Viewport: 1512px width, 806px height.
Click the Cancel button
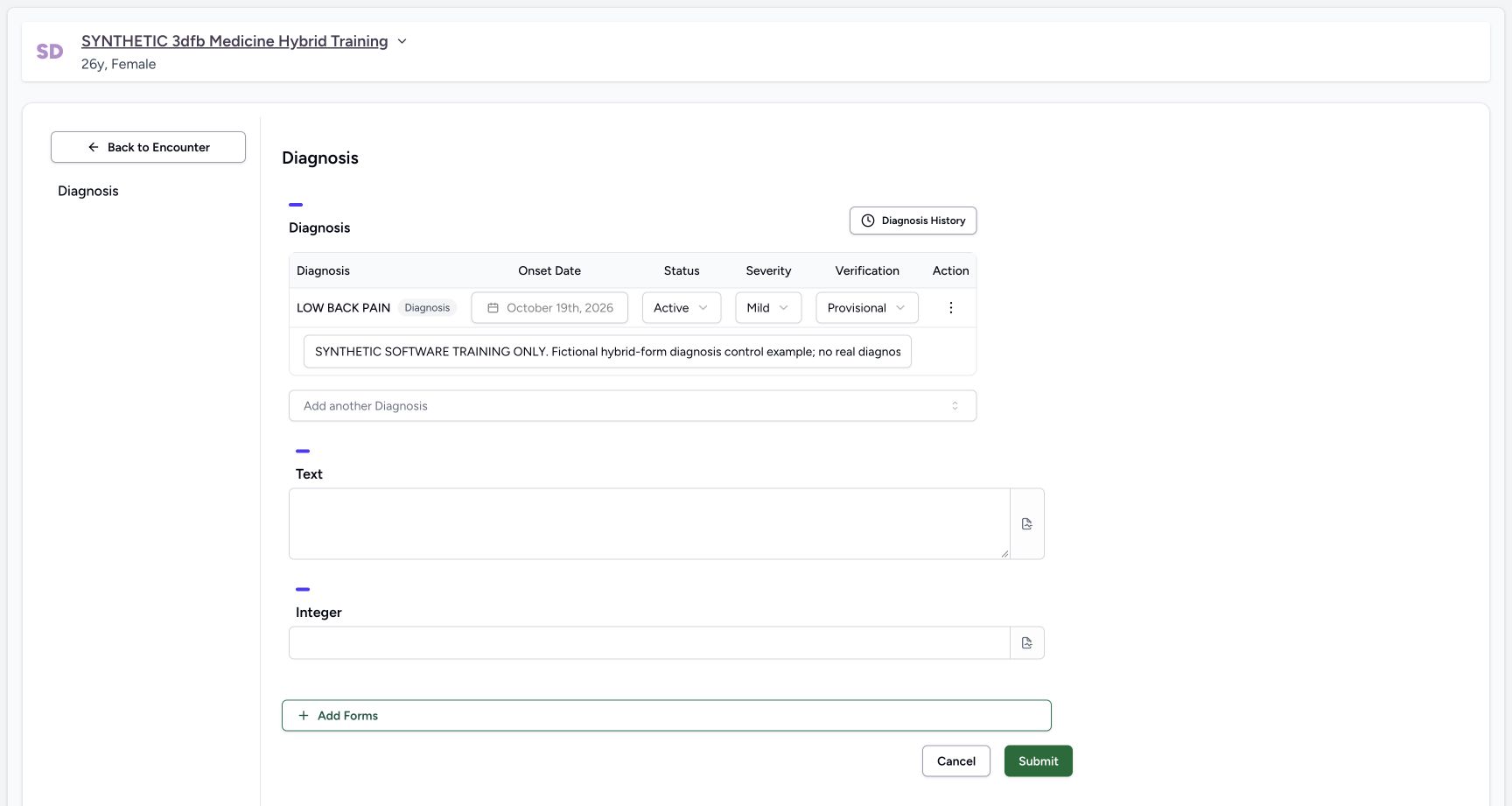click(956, 761)
